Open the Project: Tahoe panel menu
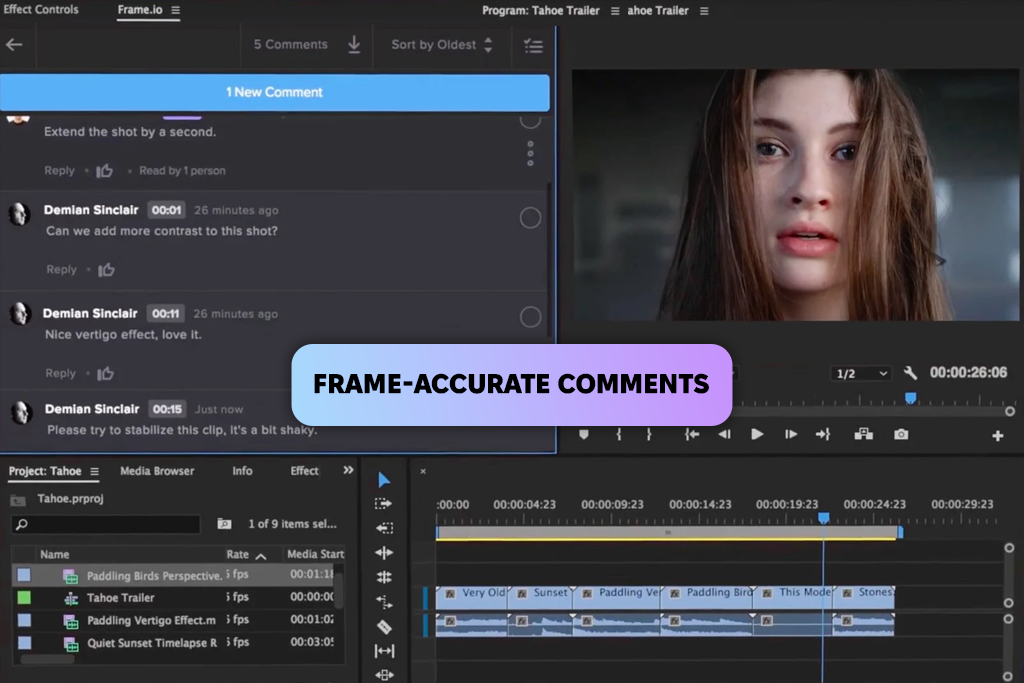The width and height of the screenshot is (1024, 683). point(95,471)
